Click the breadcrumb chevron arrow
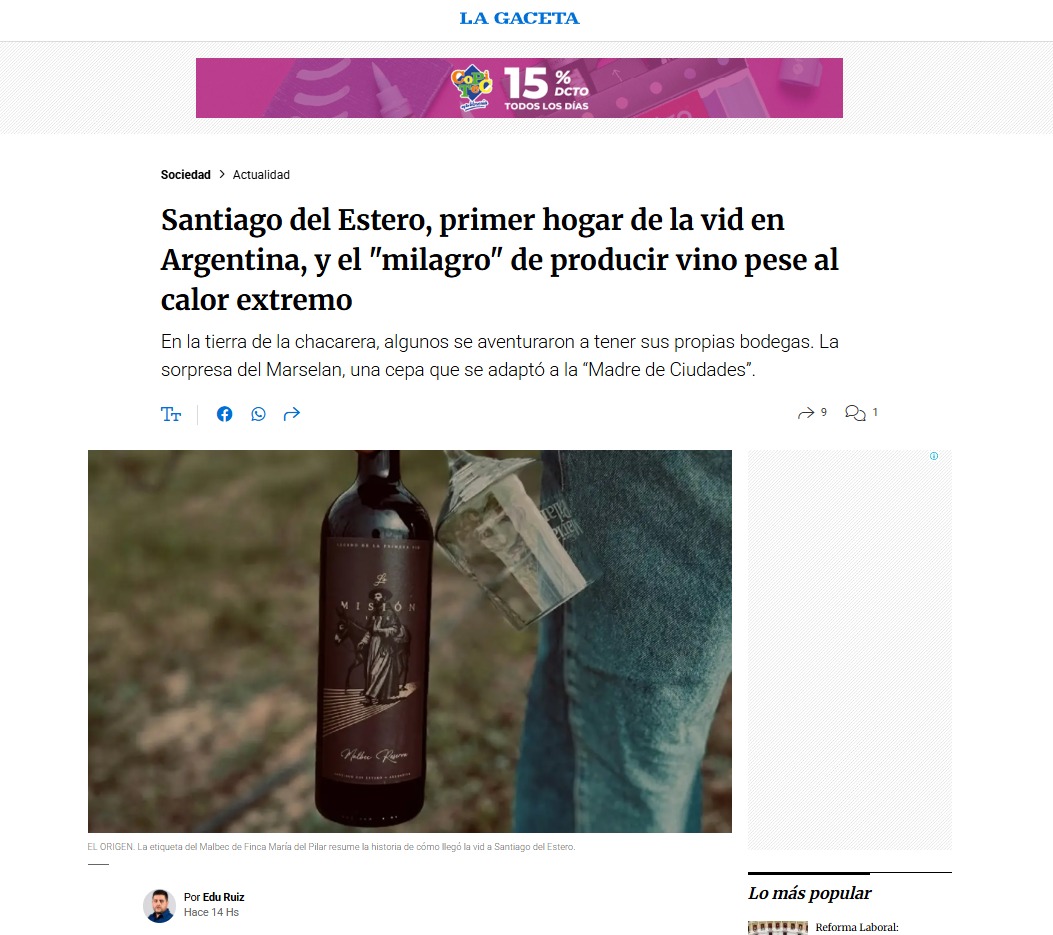This screenshot has width=1053, height=935. point(222,174)
